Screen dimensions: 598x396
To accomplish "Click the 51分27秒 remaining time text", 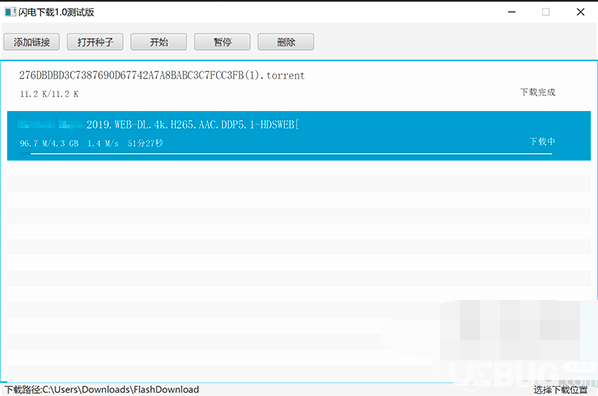I will [145, 143].
